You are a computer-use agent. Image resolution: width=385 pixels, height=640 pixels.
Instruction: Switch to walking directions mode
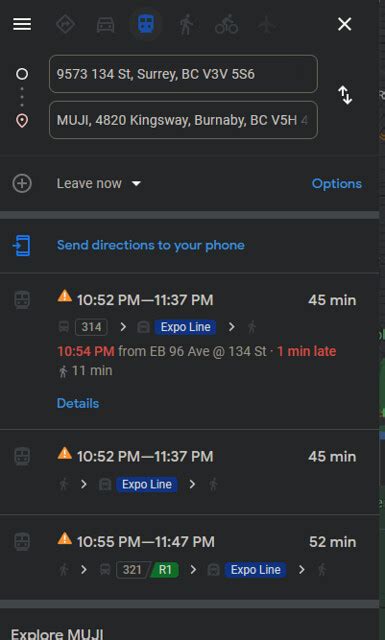pyautogui.click(x=186, y=24)
